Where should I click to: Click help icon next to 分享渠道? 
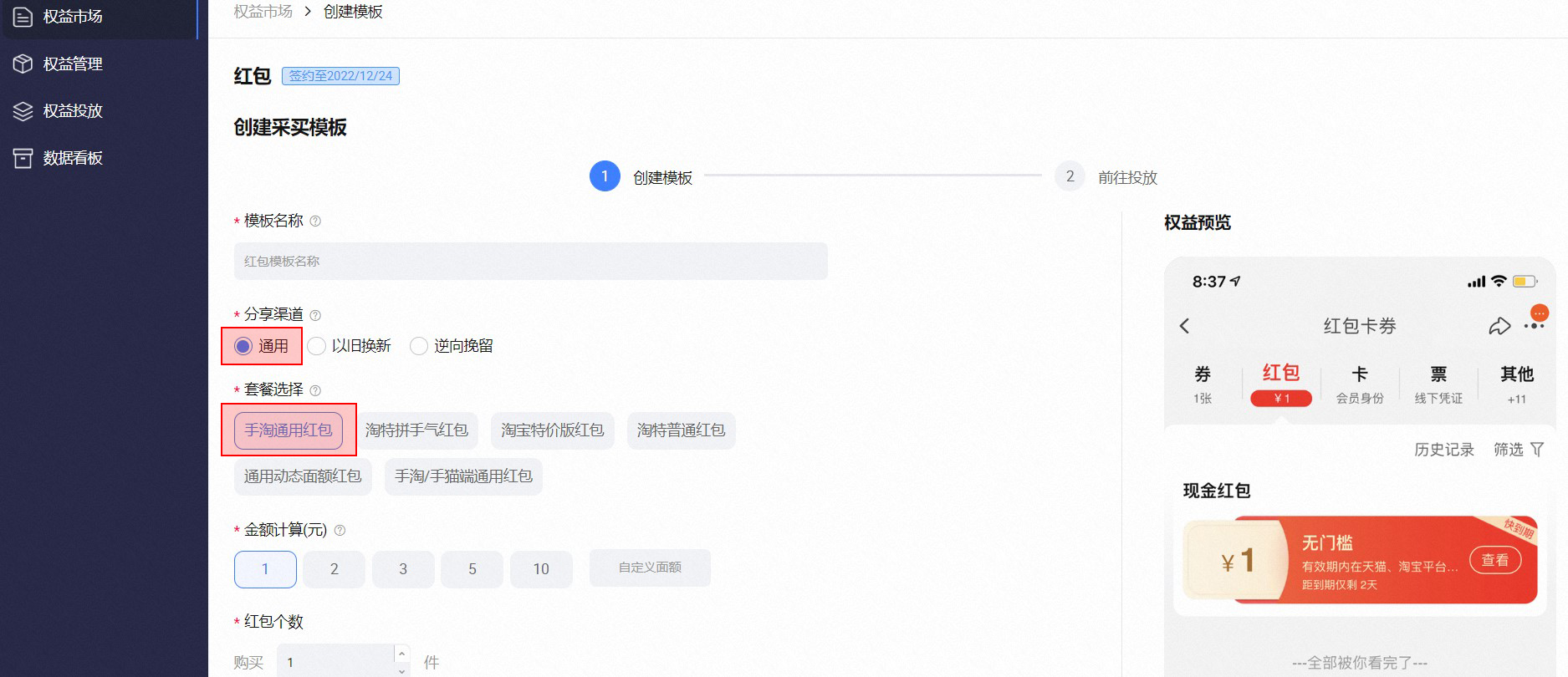[315, 315]
